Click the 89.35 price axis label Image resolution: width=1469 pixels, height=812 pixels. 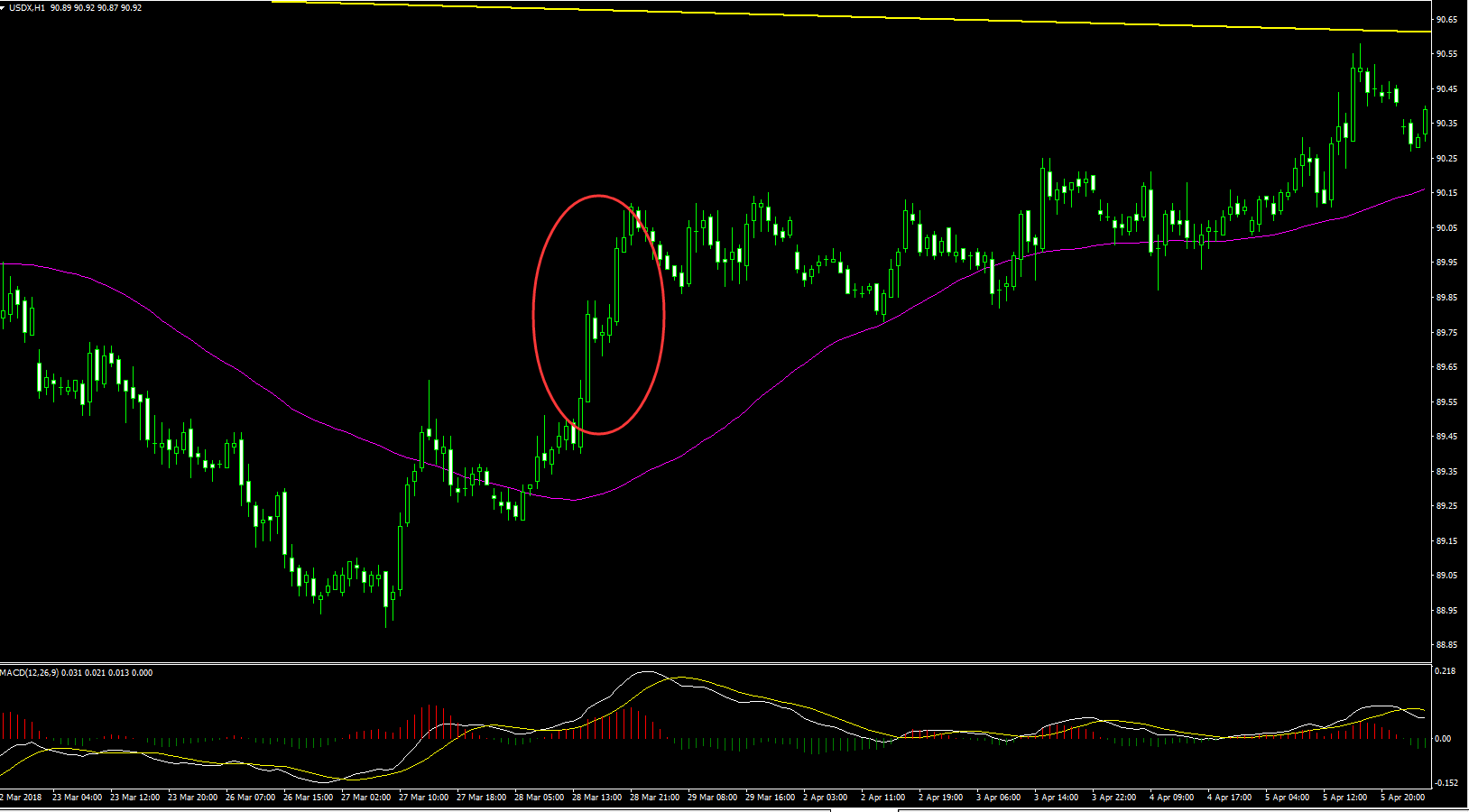coord(1447,472)
